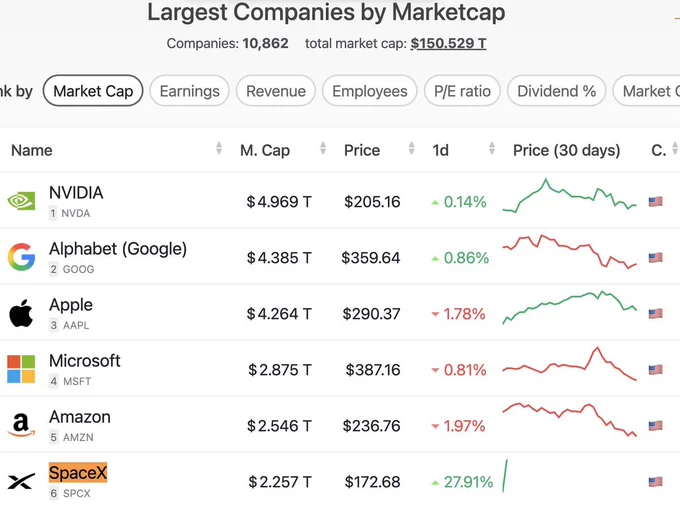The height and width of the screenshot is (505, 680).
Task: Click the Microsoft four-square logo
Action: point(21,369)
